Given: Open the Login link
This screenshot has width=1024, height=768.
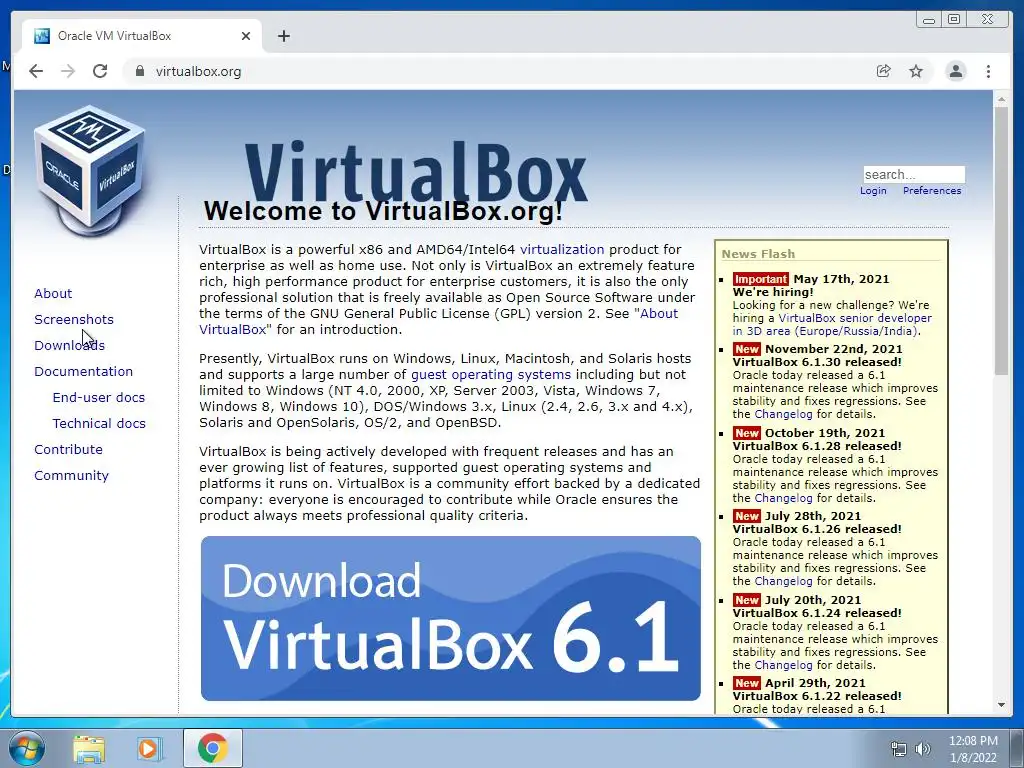Looking at the screenshot, I should pos(873,191).
